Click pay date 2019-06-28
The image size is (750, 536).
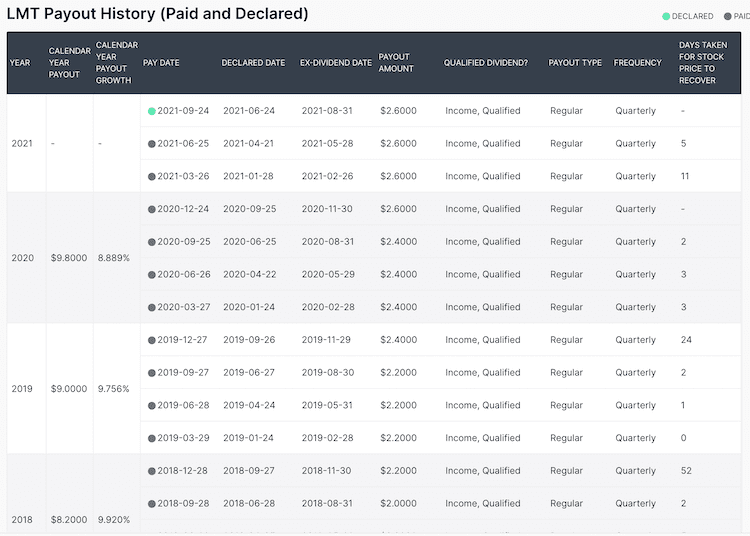point(183,405)
